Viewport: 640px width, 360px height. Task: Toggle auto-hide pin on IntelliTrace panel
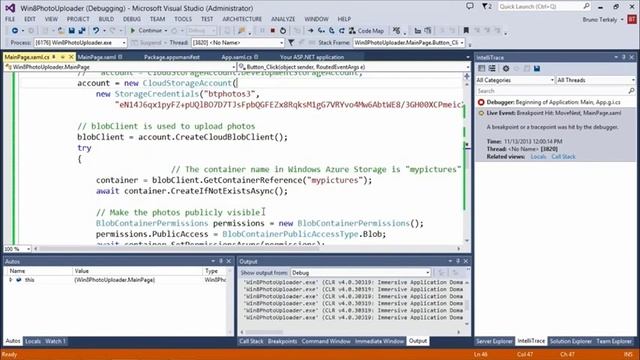pos(624,58)
